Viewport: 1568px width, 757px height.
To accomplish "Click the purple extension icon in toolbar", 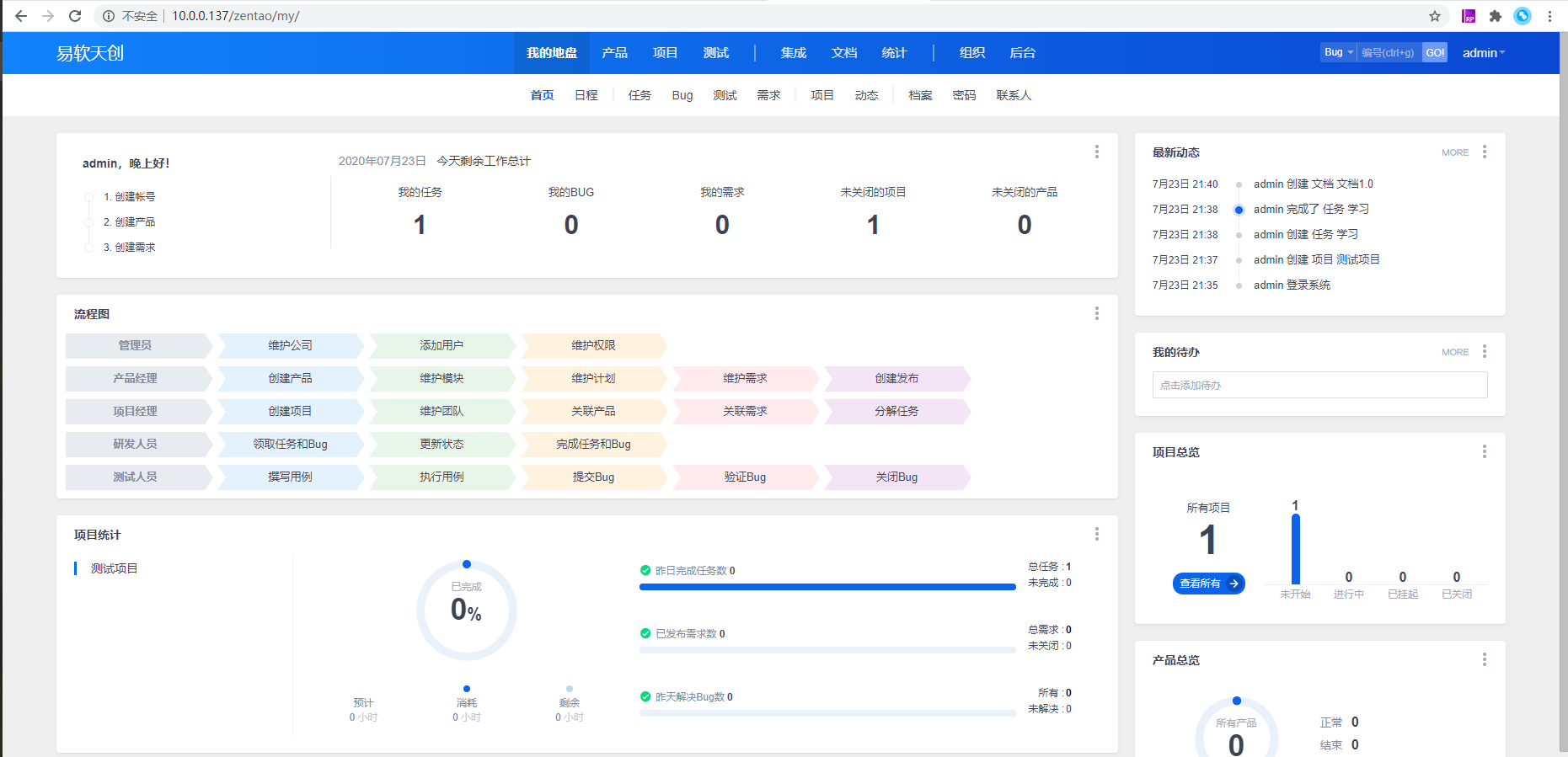I will click(x=1469, y=16).
